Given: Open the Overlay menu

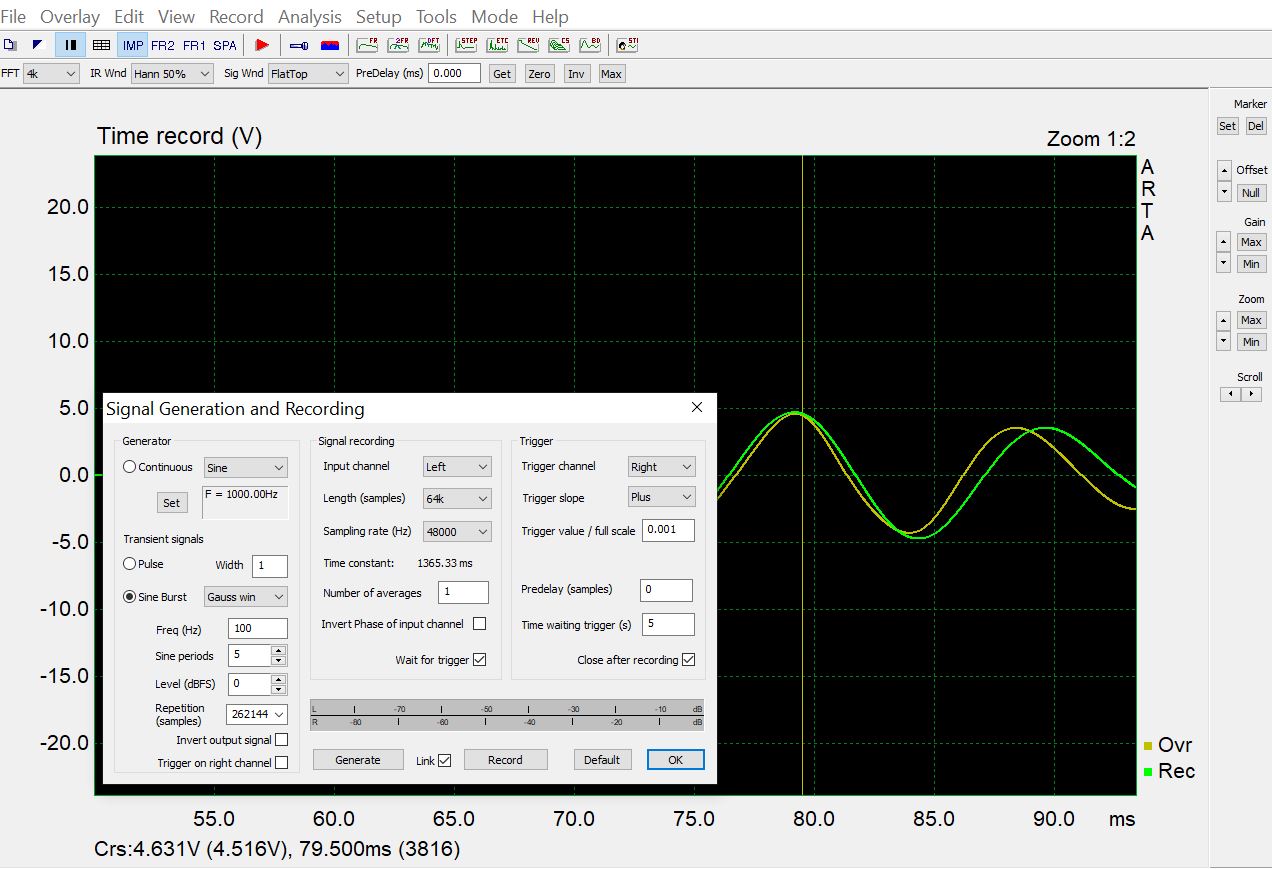Looking at the screenshot, I should coord(70,17).
